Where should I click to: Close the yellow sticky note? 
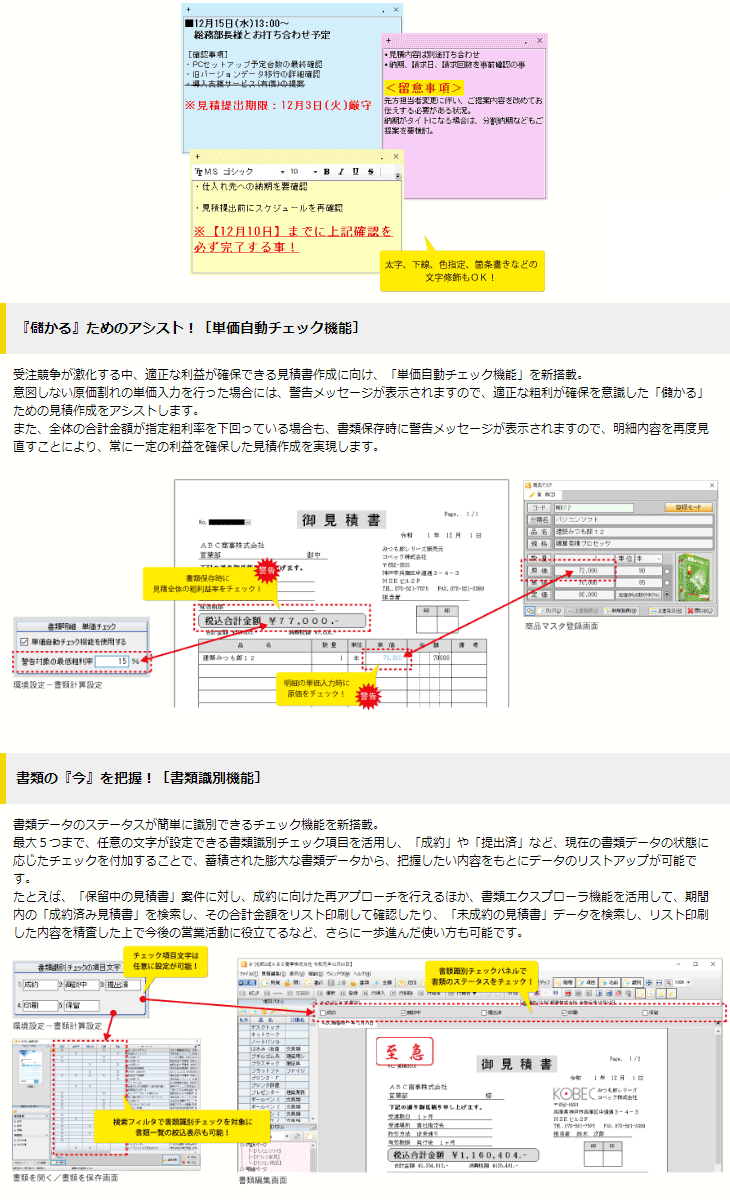(x=397, y=156)
